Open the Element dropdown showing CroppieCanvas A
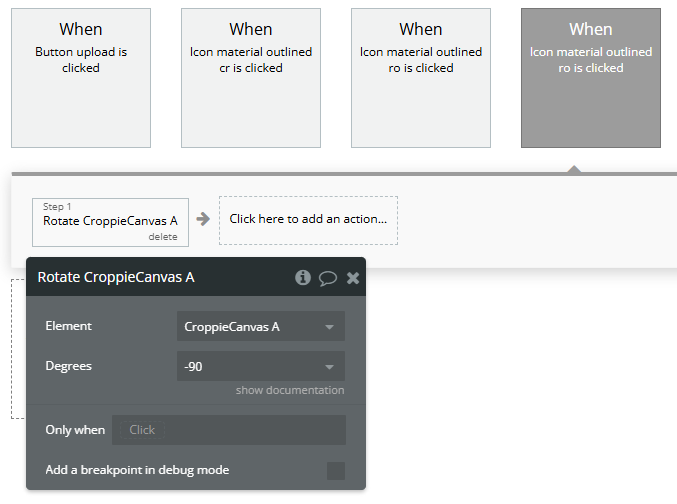677x504 pixels. pyautogui.click(x=260, y=326)
